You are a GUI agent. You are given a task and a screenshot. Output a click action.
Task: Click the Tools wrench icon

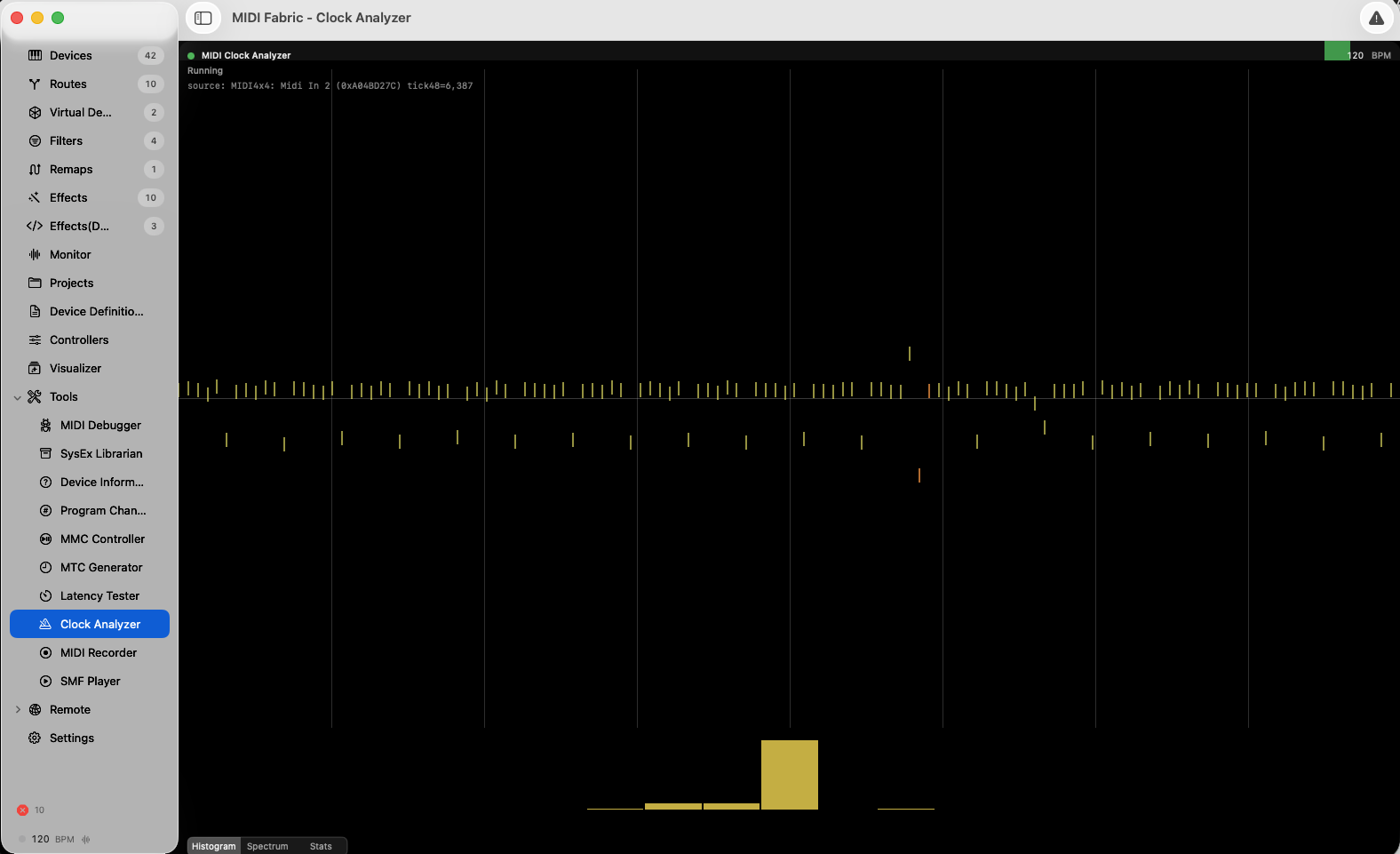coord(35,396)
